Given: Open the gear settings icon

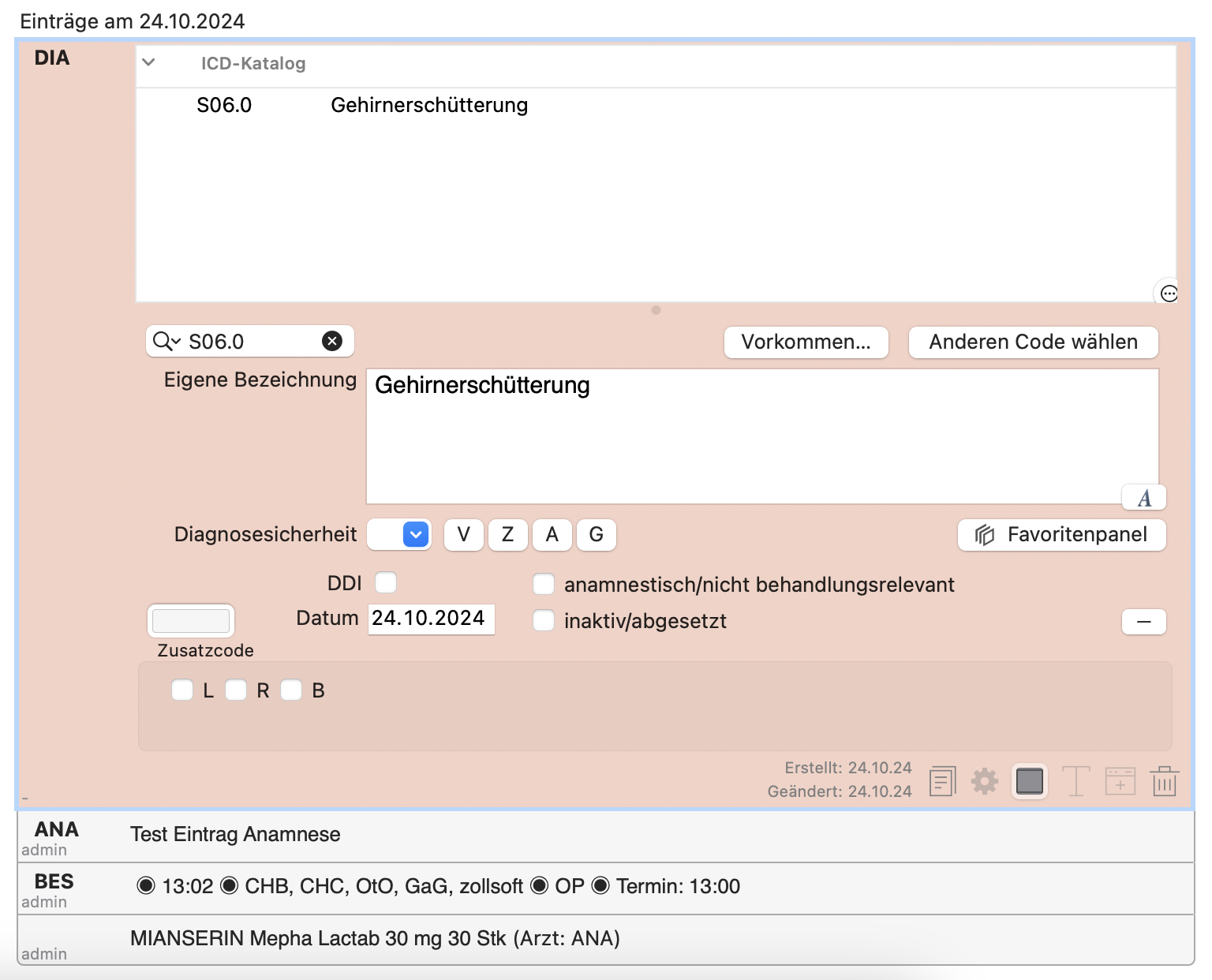Looking at the screenshot, I should click(x=985, y=781).
